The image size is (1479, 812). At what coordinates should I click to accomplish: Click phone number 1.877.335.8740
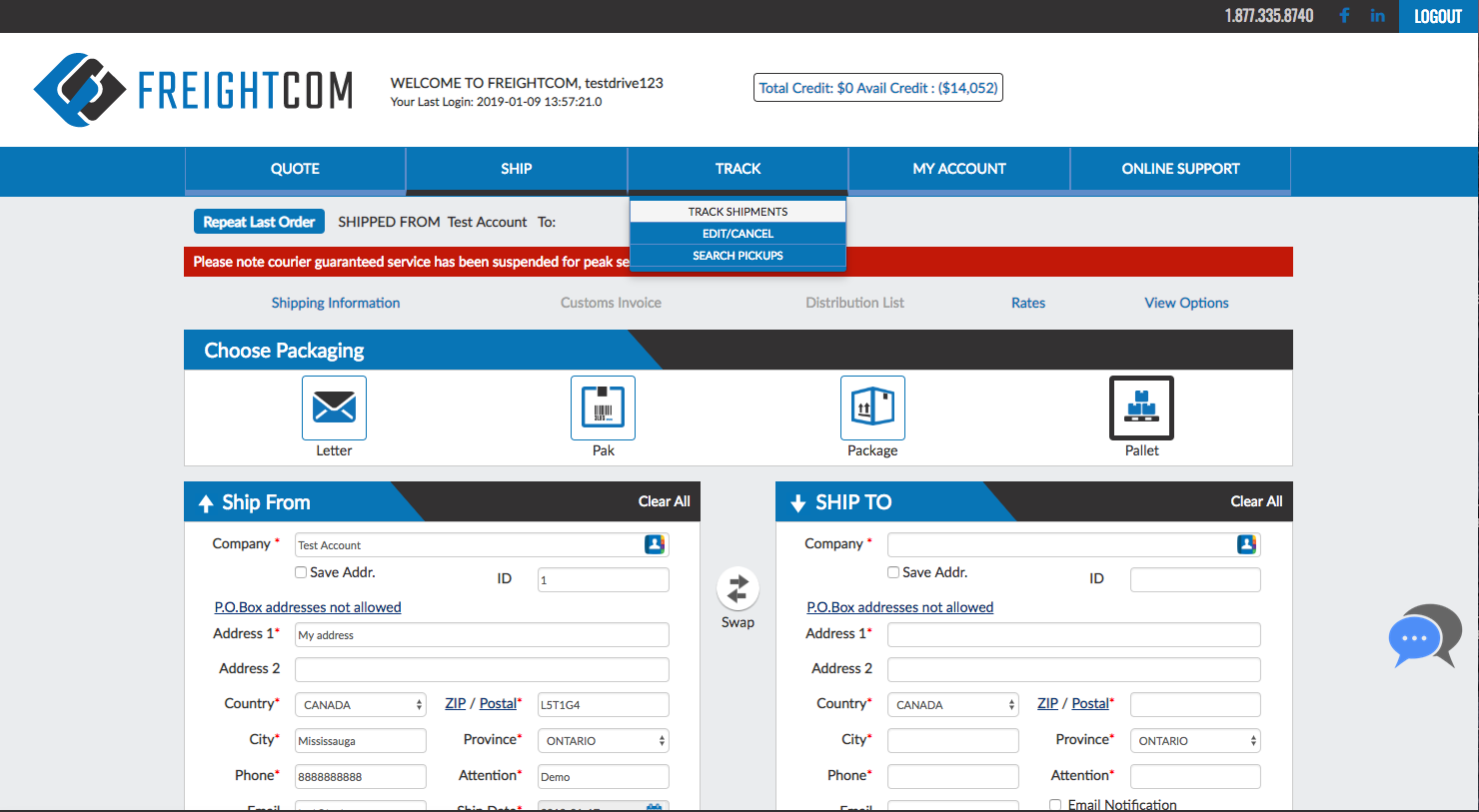(1269, 16)
